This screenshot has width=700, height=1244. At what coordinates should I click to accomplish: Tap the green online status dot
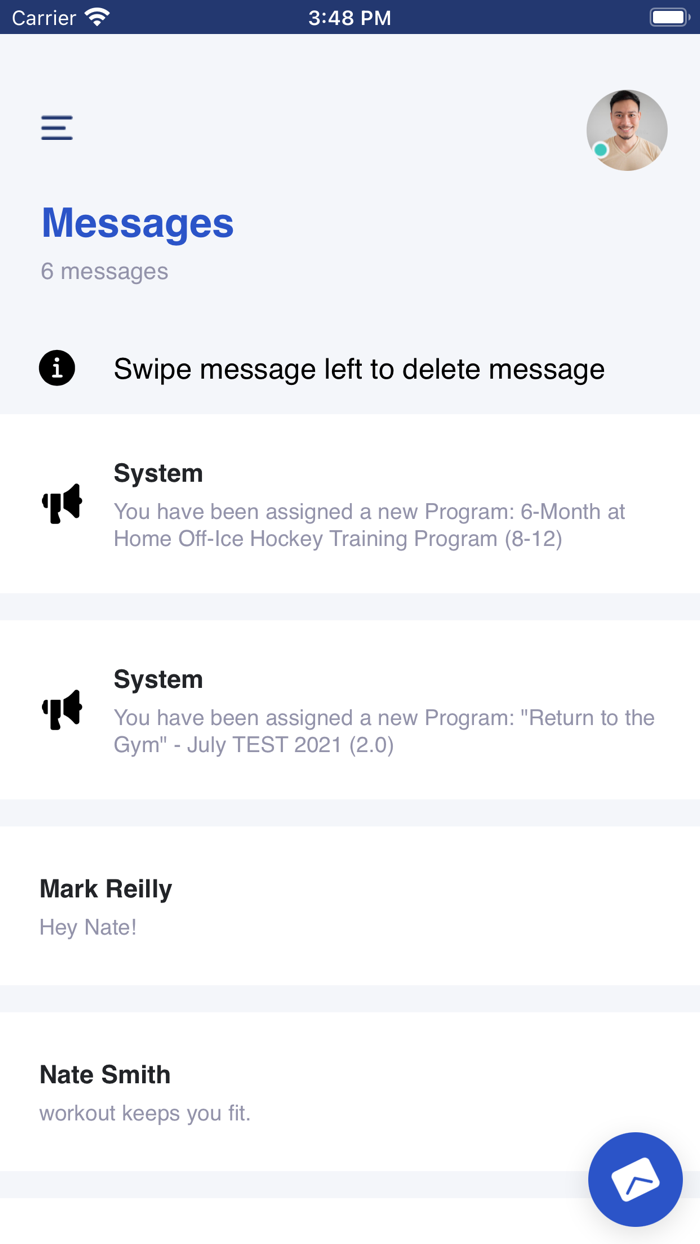click(x=600, y=150)
